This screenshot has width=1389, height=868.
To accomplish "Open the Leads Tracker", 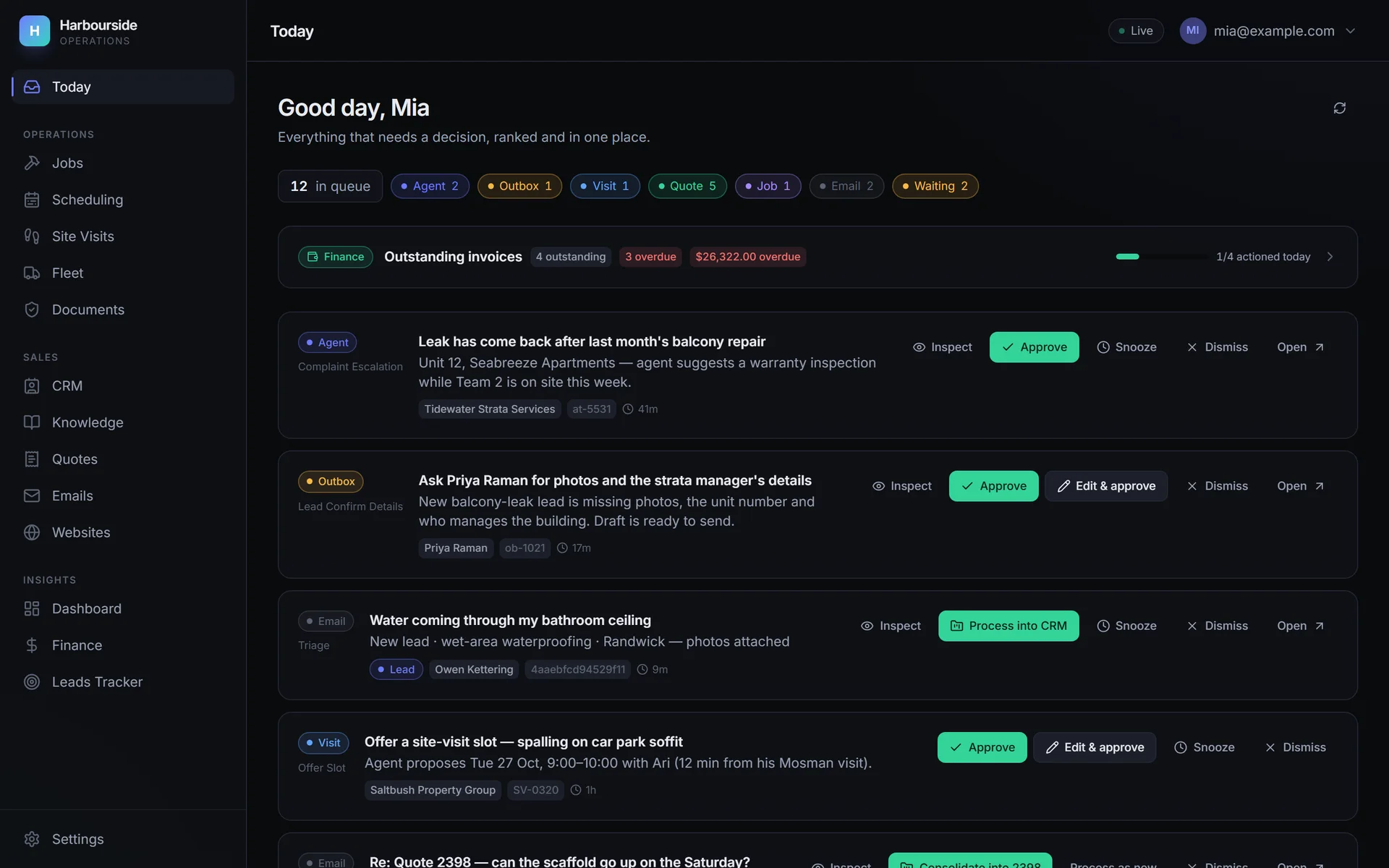I will [x=123, y=682].
